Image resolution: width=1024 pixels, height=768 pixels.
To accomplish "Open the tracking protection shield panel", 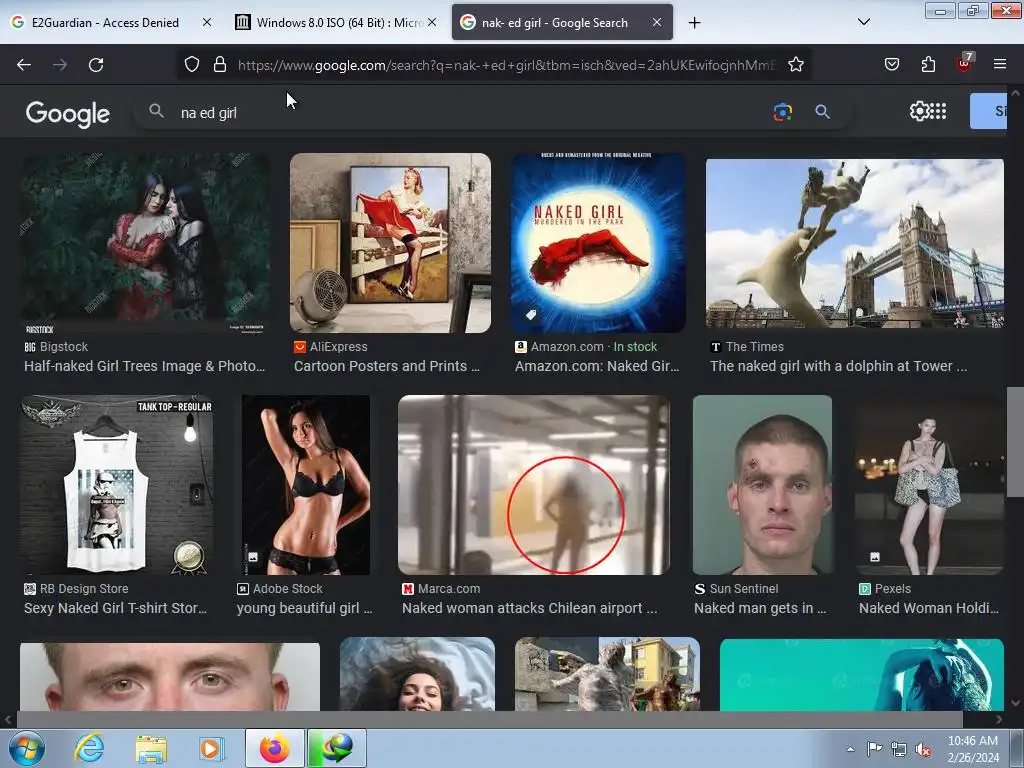I will pos(191,64).
